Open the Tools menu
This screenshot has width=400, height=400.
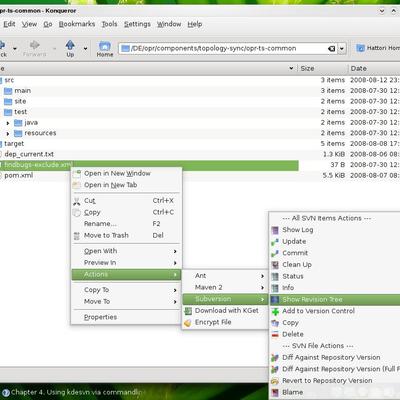(x=109, y=24)
